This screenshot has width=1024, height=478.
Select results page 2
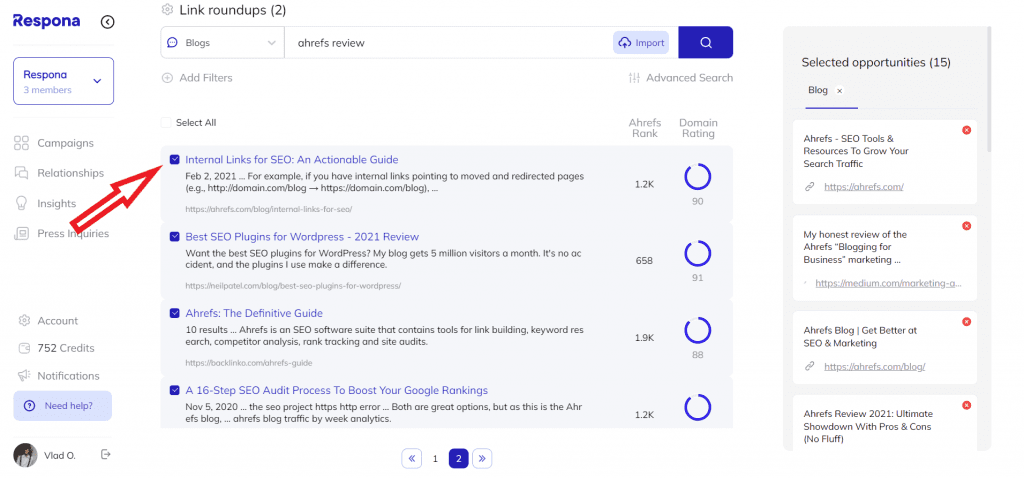point(458,458)
